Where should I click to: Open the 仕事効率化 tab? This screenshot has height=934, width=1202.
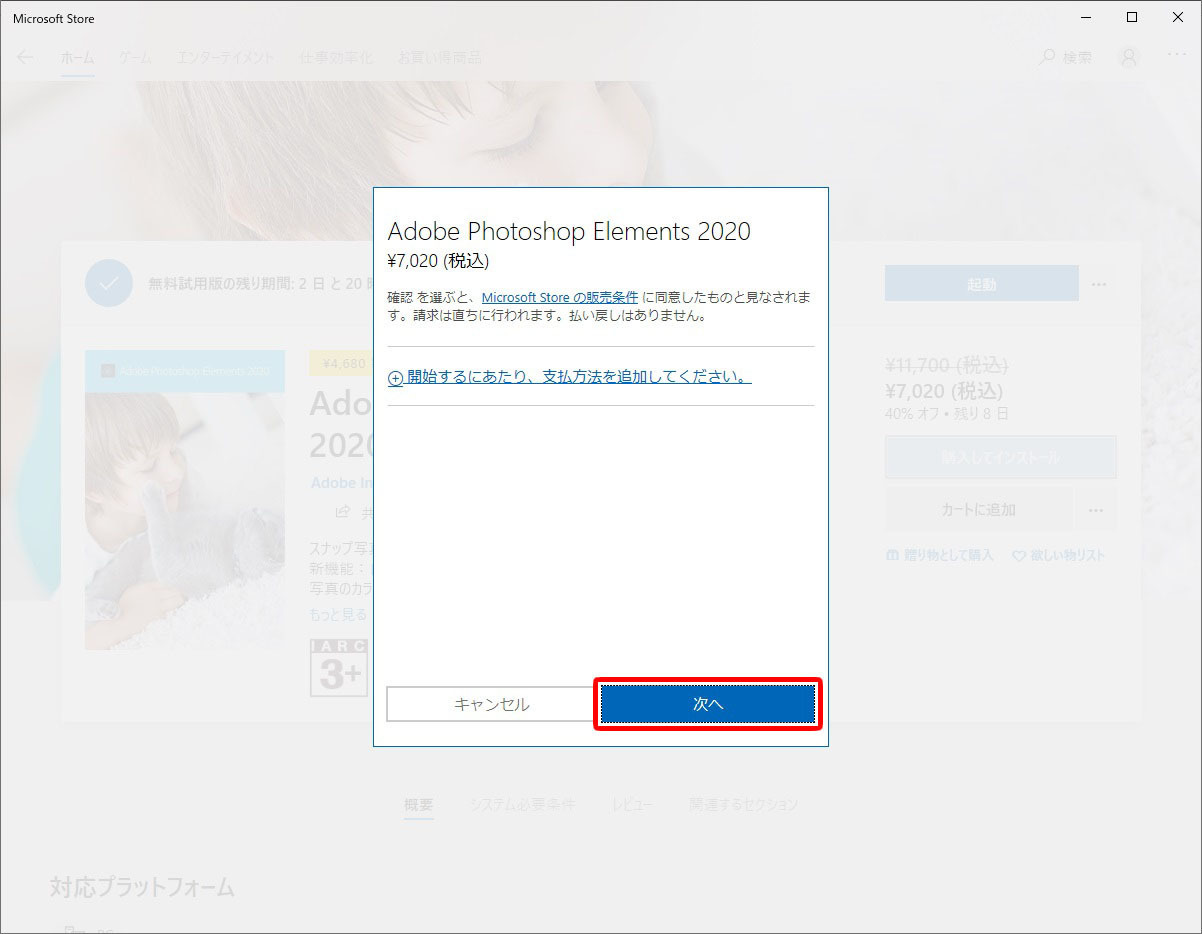336,57
